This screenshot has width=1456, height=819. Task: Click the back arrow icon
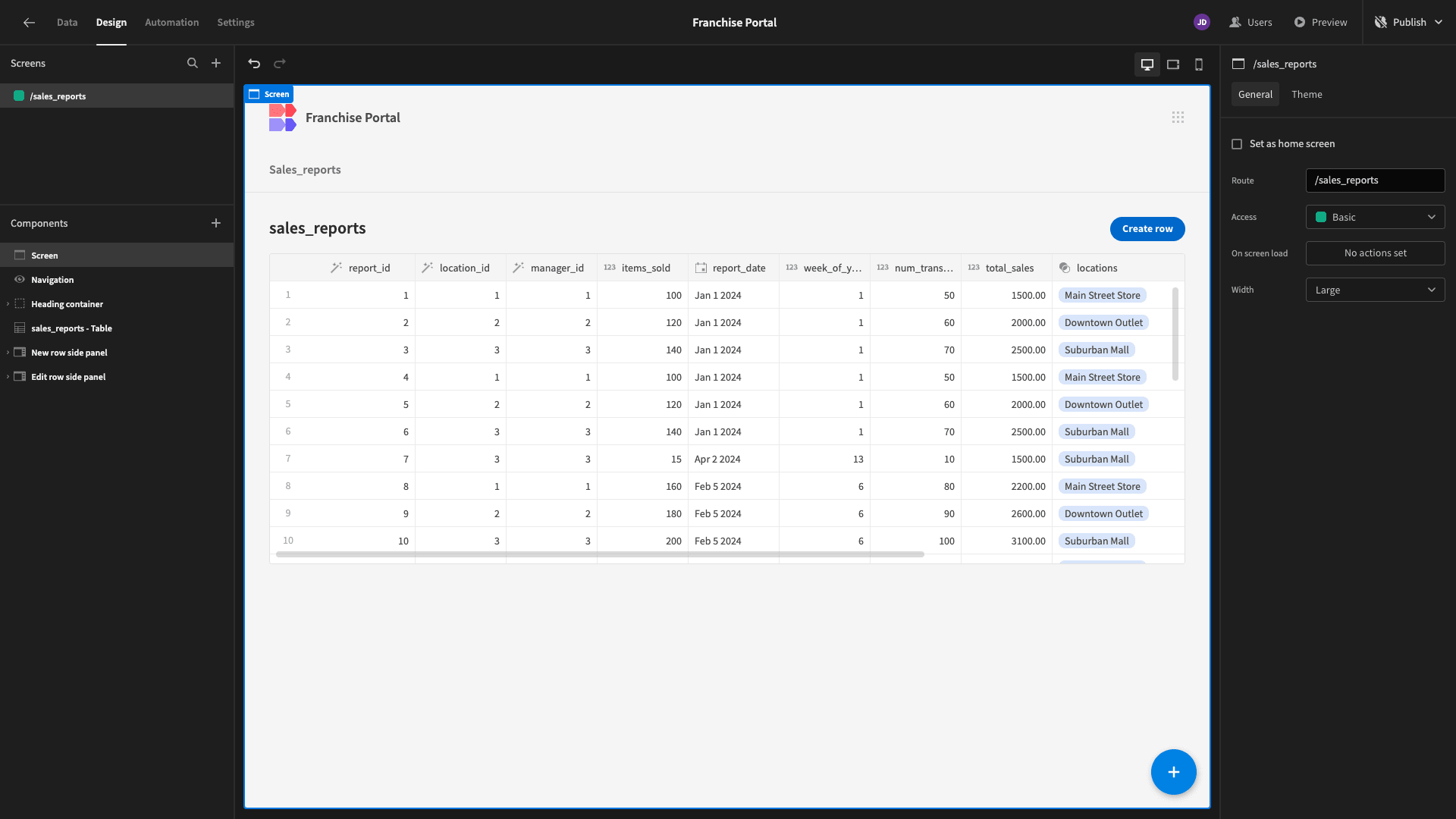point(29,23)
